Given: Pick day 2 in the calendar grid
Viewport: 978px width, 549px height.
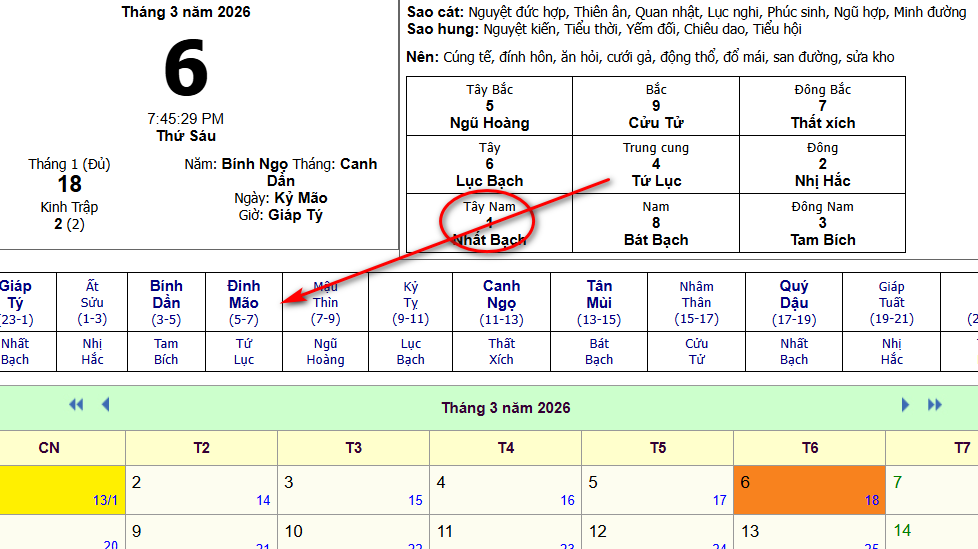Looking at the screenshot, I should coord(201,490).
